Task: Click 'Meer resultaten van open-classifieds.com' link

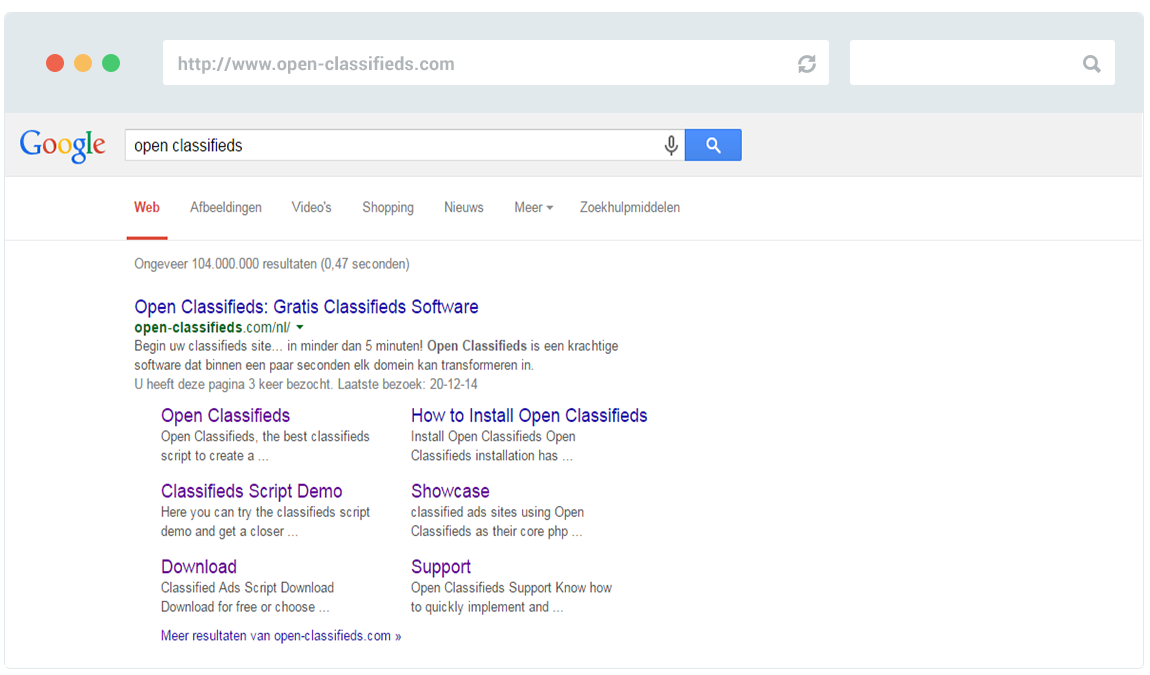Action: [281, 636]
